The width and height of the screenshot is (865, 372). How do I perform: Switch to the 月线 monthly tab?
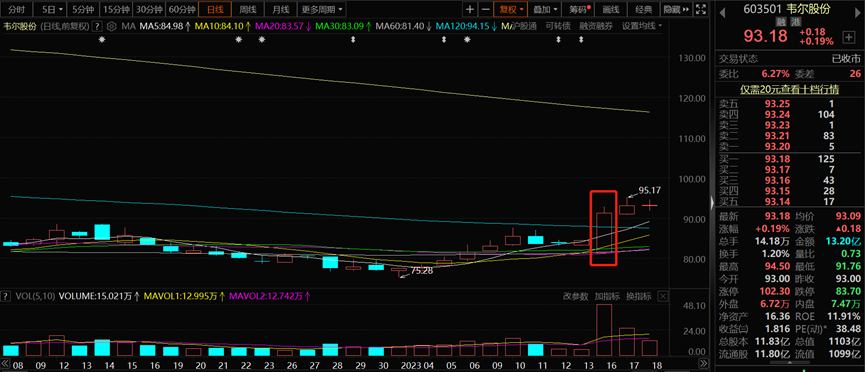pyautogui.click(x=280, y=9)
